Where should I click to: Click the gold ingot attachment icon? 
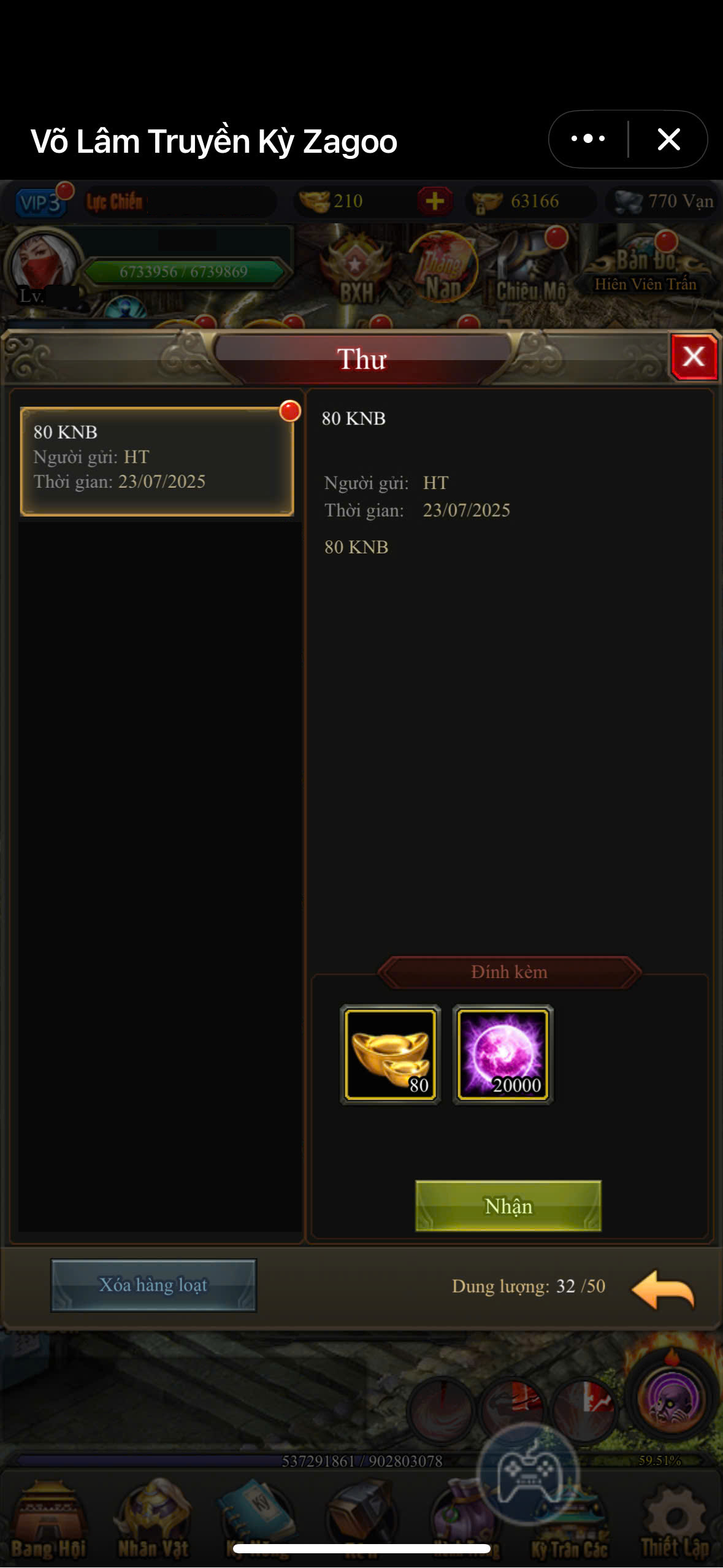(x=390, y=1054)
